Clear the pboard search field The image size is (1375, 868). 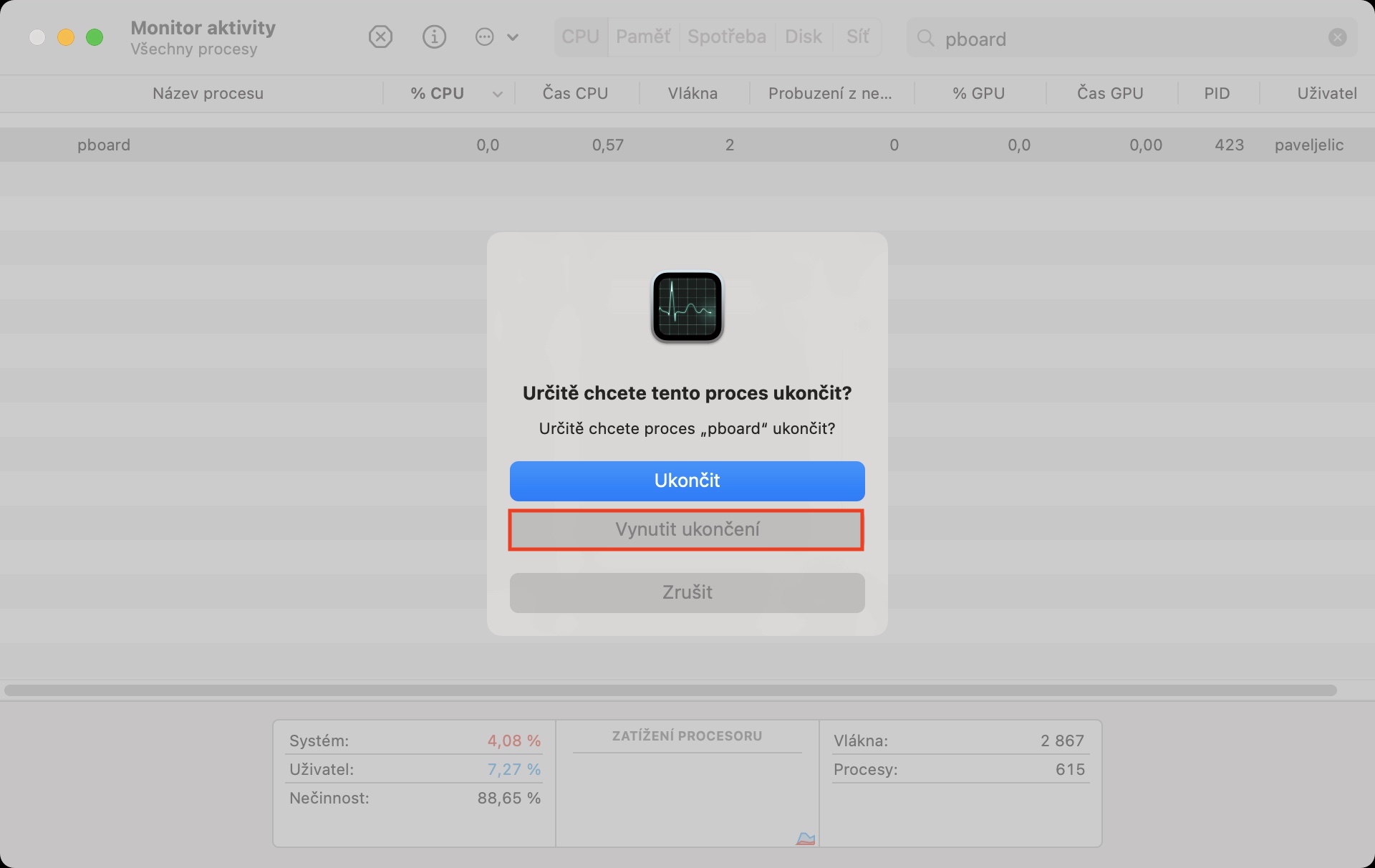(x=1337, y=37)
